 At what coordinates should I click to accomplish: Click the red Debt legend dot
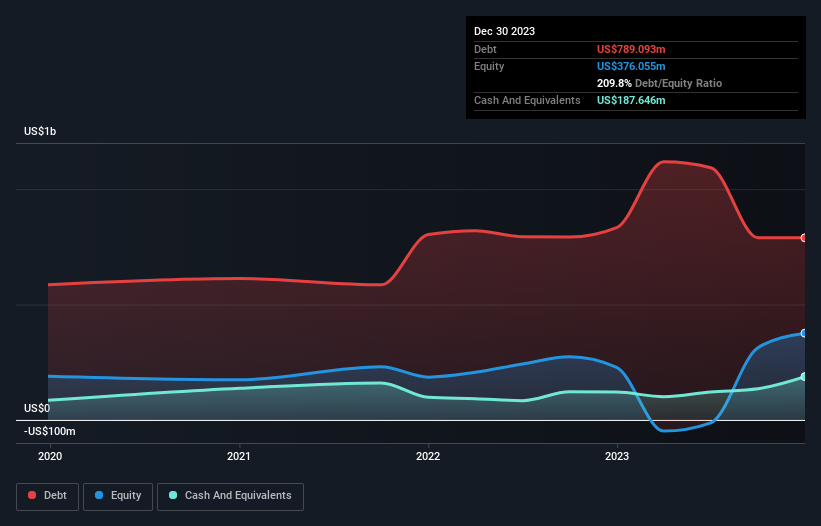click(x=32, y=495)
